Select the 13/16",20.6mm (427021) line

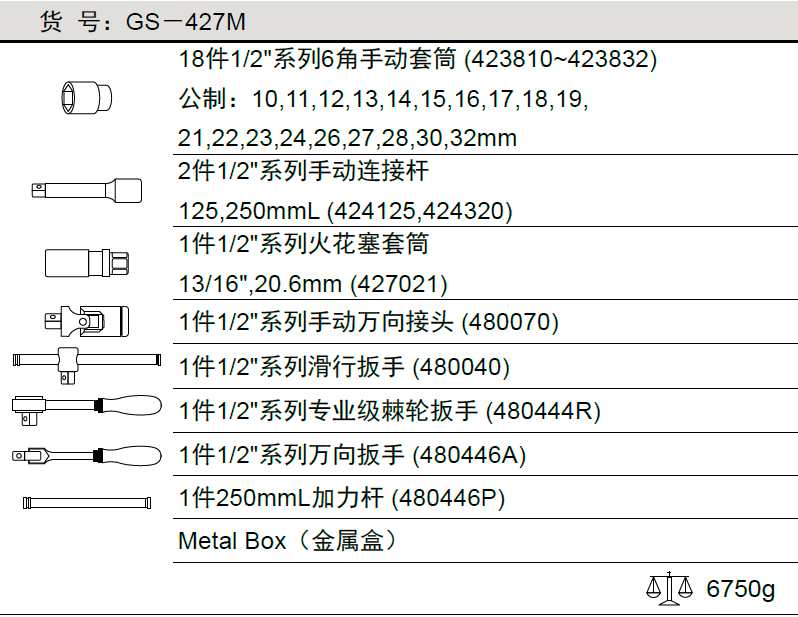tap(312, 284)
